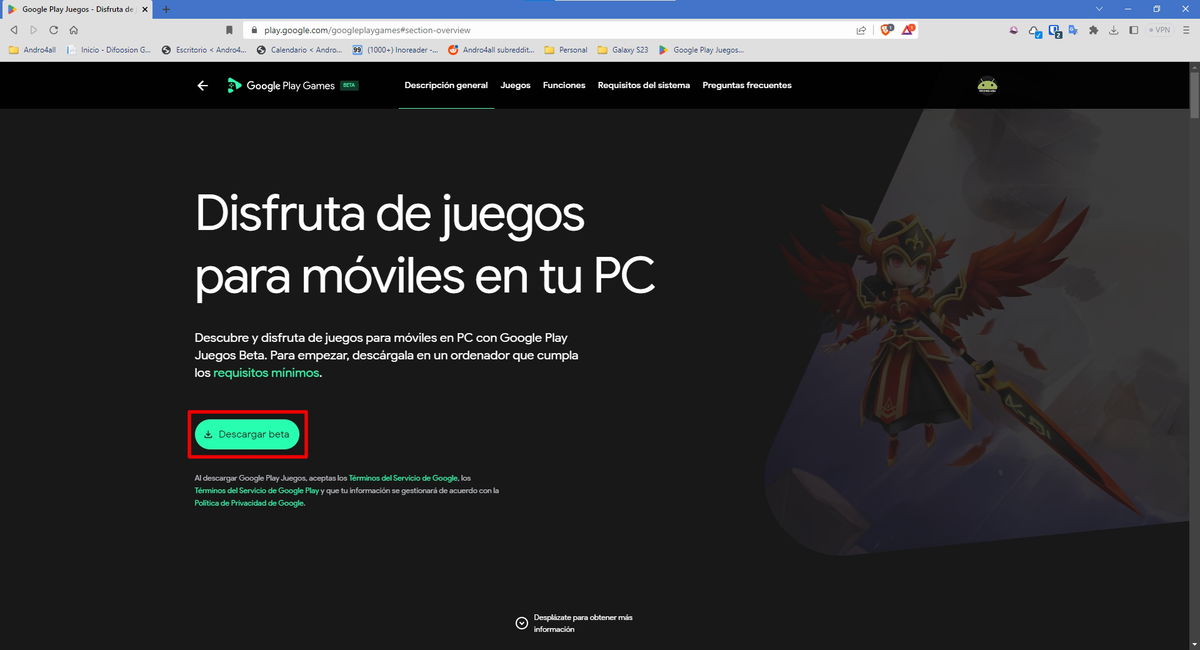Open the browser Extensions puzzle-piece icon
Screen dimensions: 1200x650
point(1093,30)
